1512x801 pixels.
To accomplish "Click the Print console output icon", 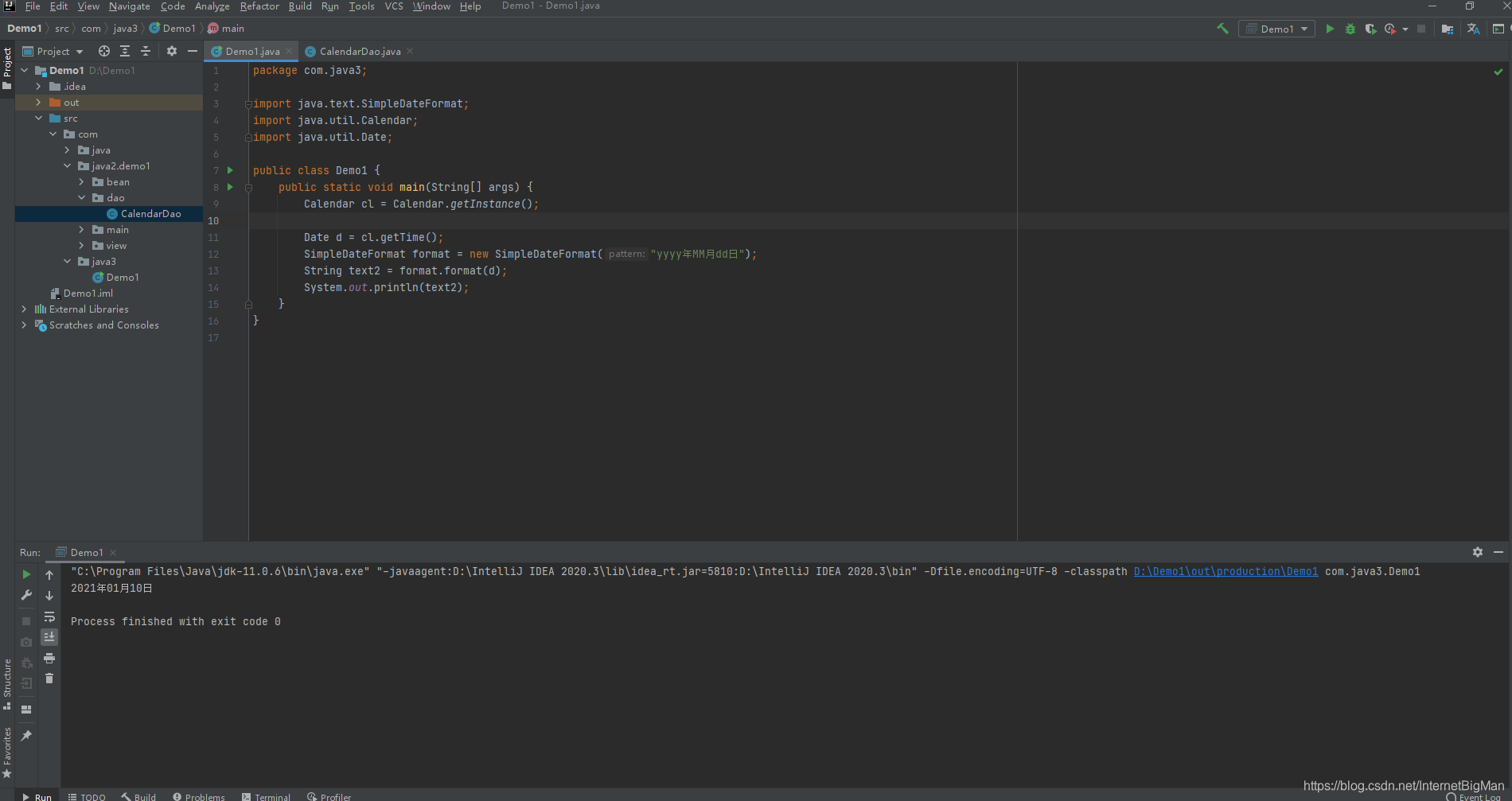I will tap(49, 658).
